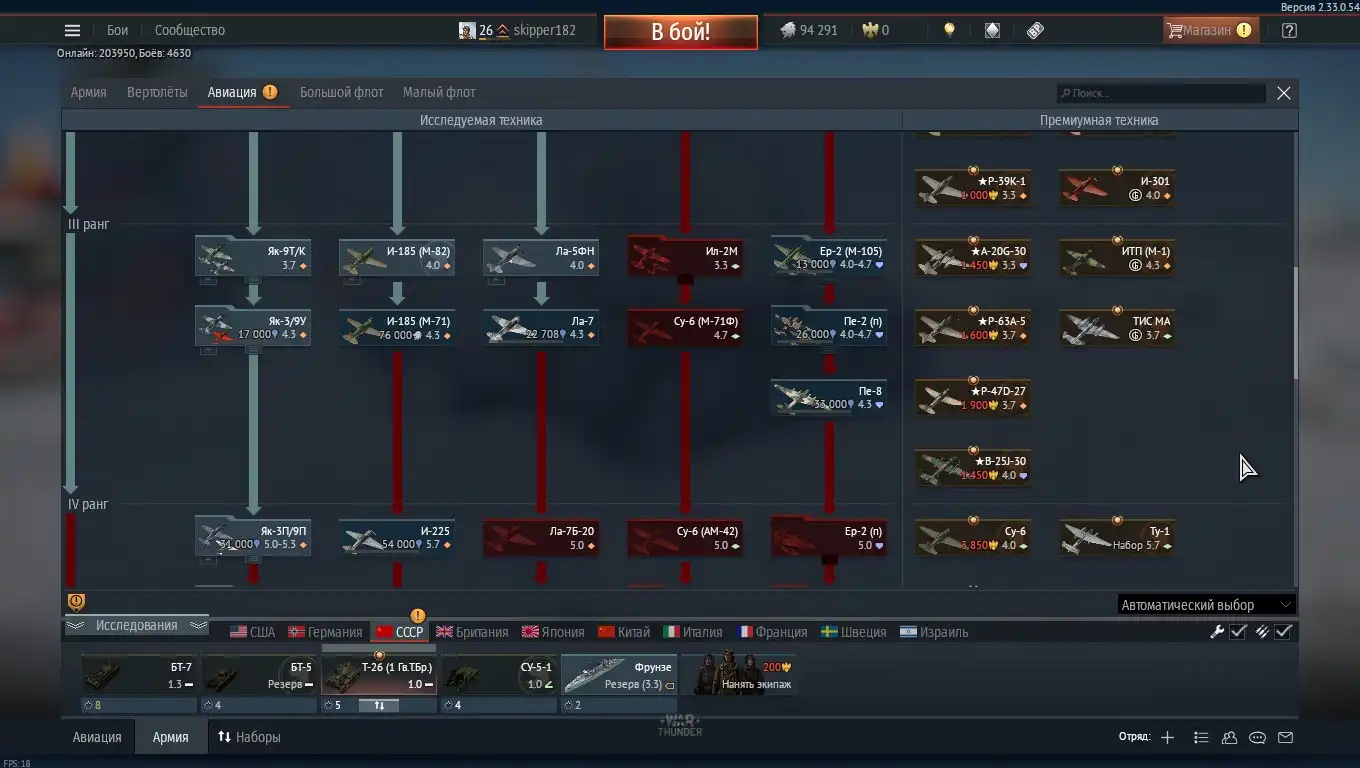
Task: Select the Швеция flag nation
Action: pos(854,632)
